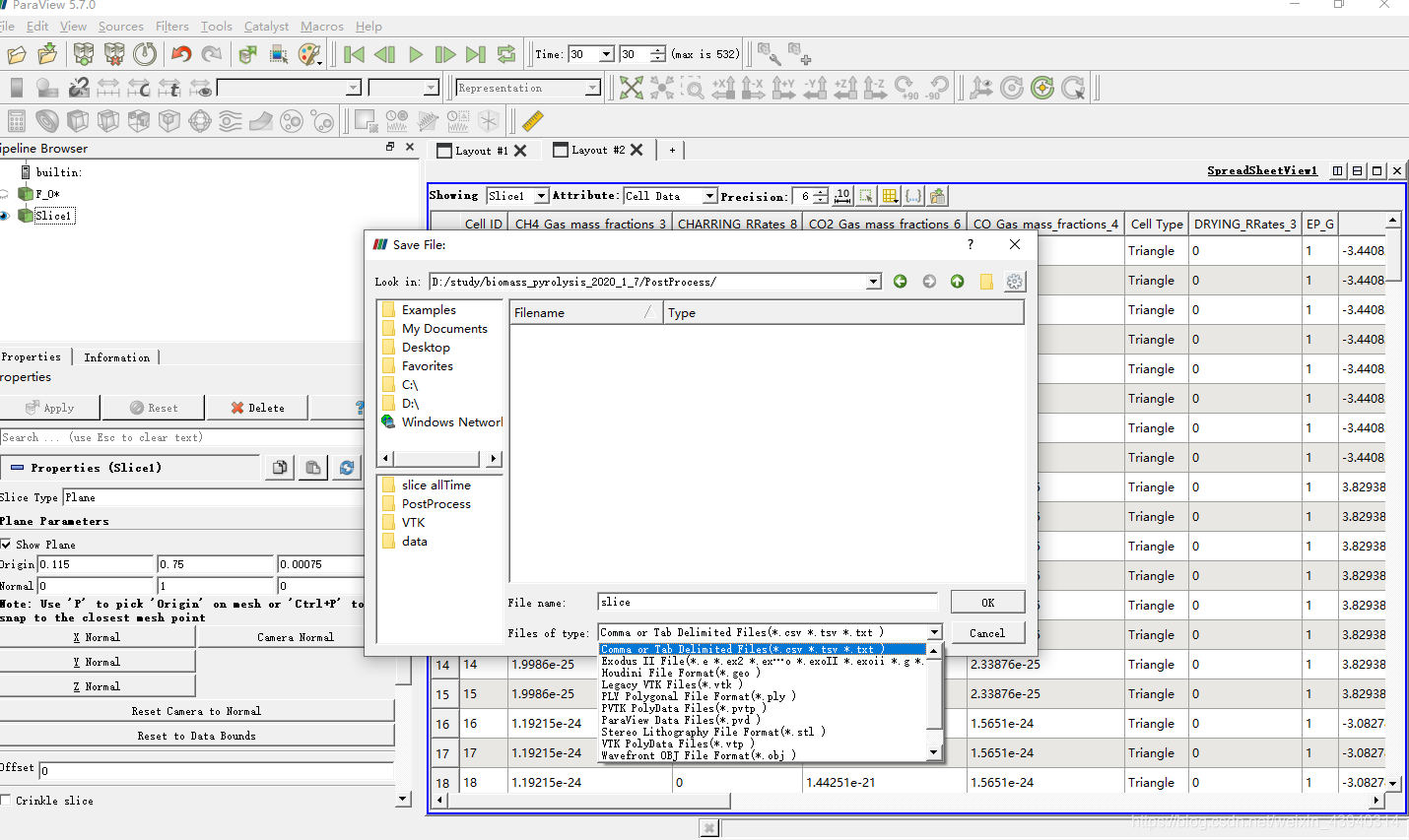Toggle visibility eye of Slice1
The image size is (1409, 840).
pyautogui.click(x=5, y=216)
